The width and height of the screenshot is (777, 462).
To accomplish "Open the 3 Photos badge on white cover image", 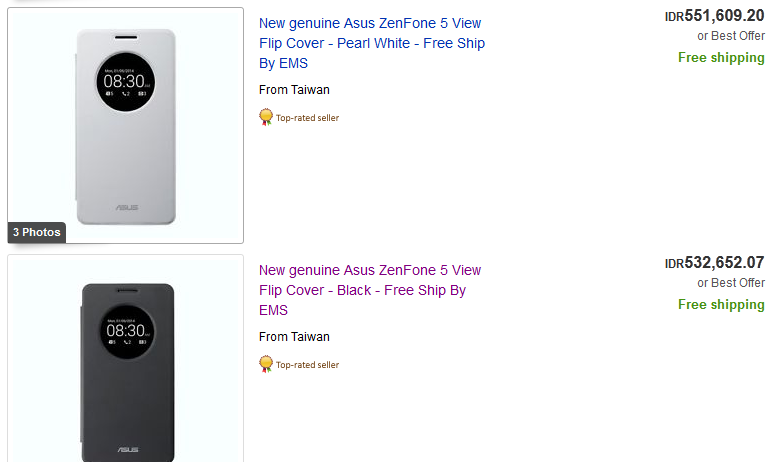I will (x=37, y=232).
